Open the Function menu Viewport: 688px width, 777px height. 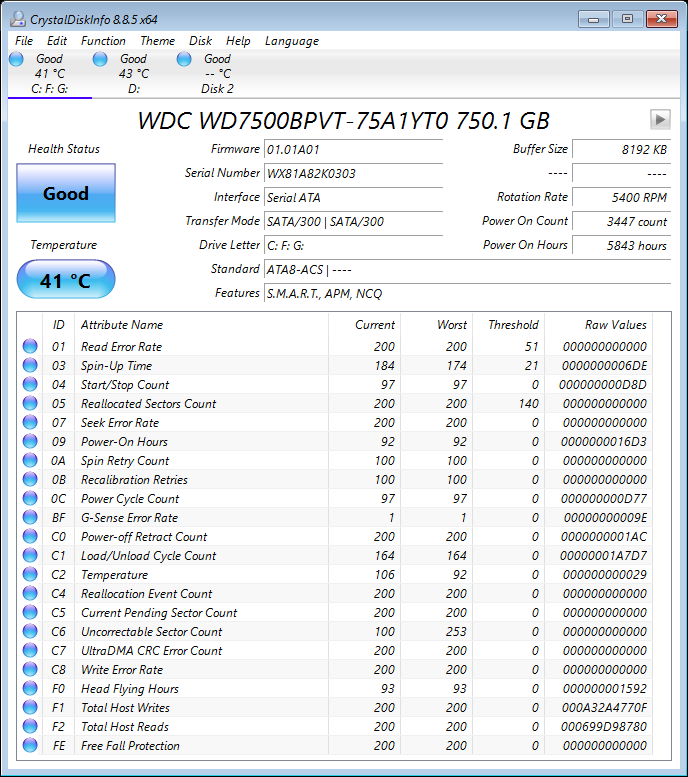tap(103, 41)
